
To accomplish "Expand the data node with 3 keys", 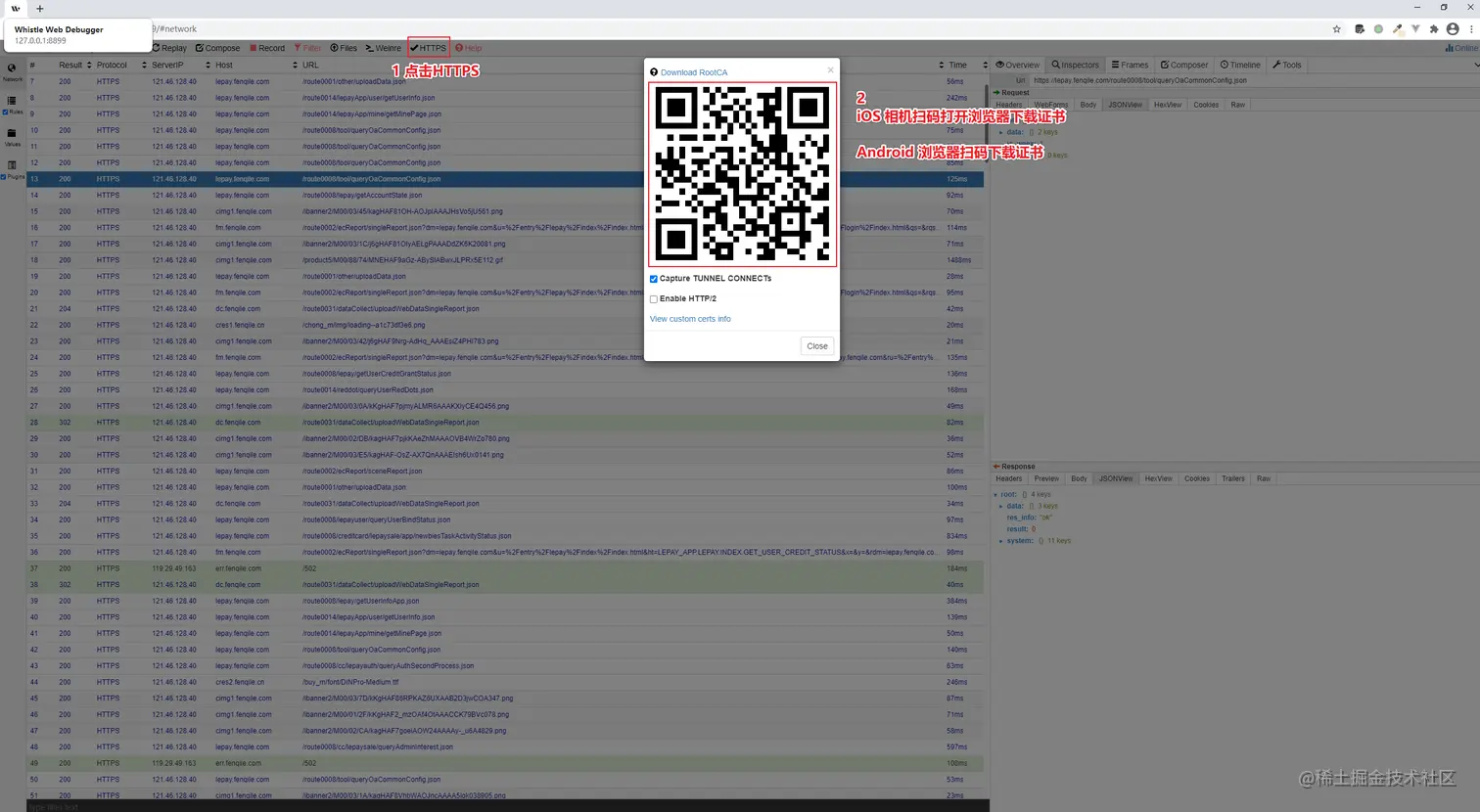I will [1000, 507].
